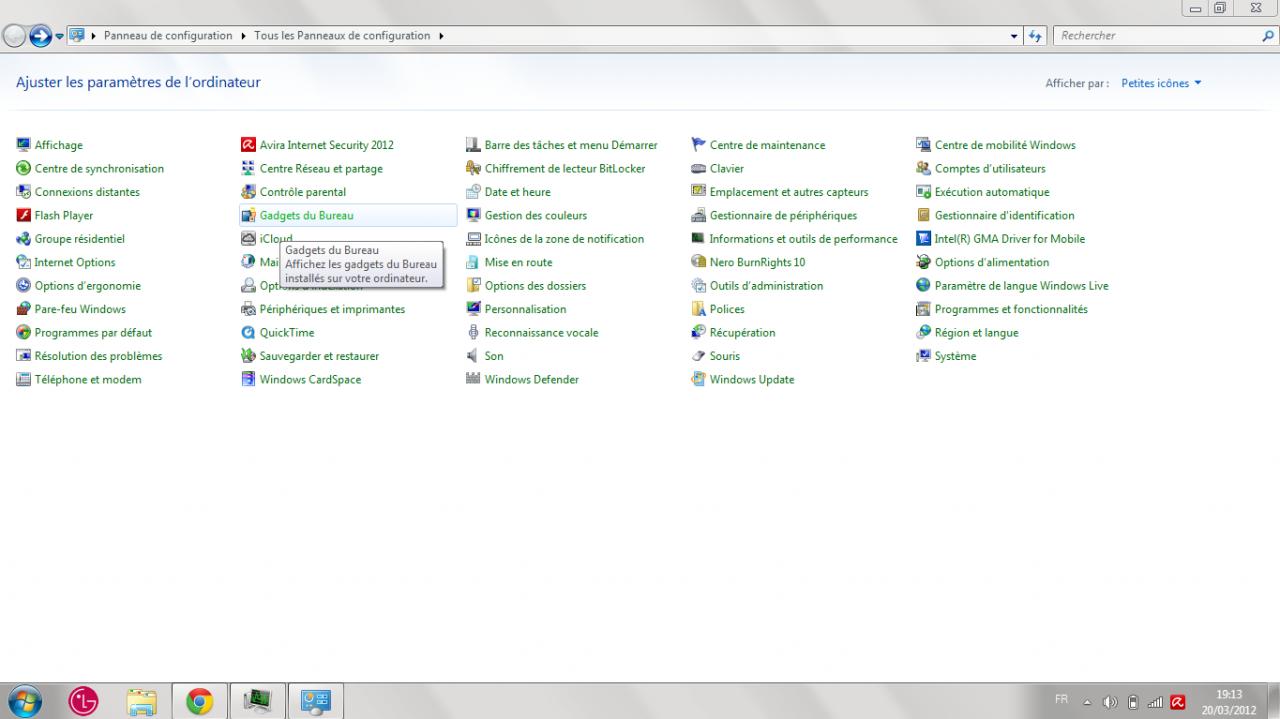This screenshot has height=719, width=1280.
Task: Open Centre Réseau et partage
Action: (321, 169)
